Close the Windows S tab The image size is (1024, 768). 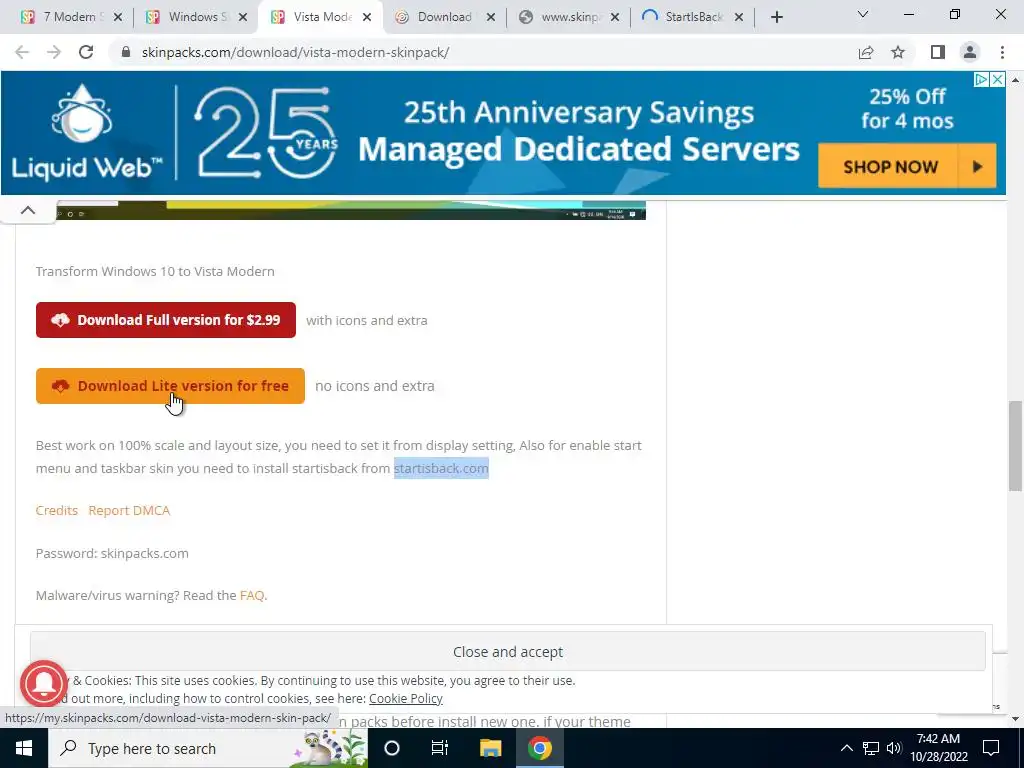pos(243,18)
